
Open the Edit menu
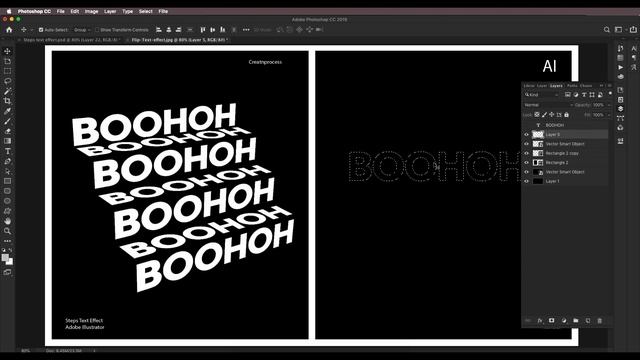[75, 11]
